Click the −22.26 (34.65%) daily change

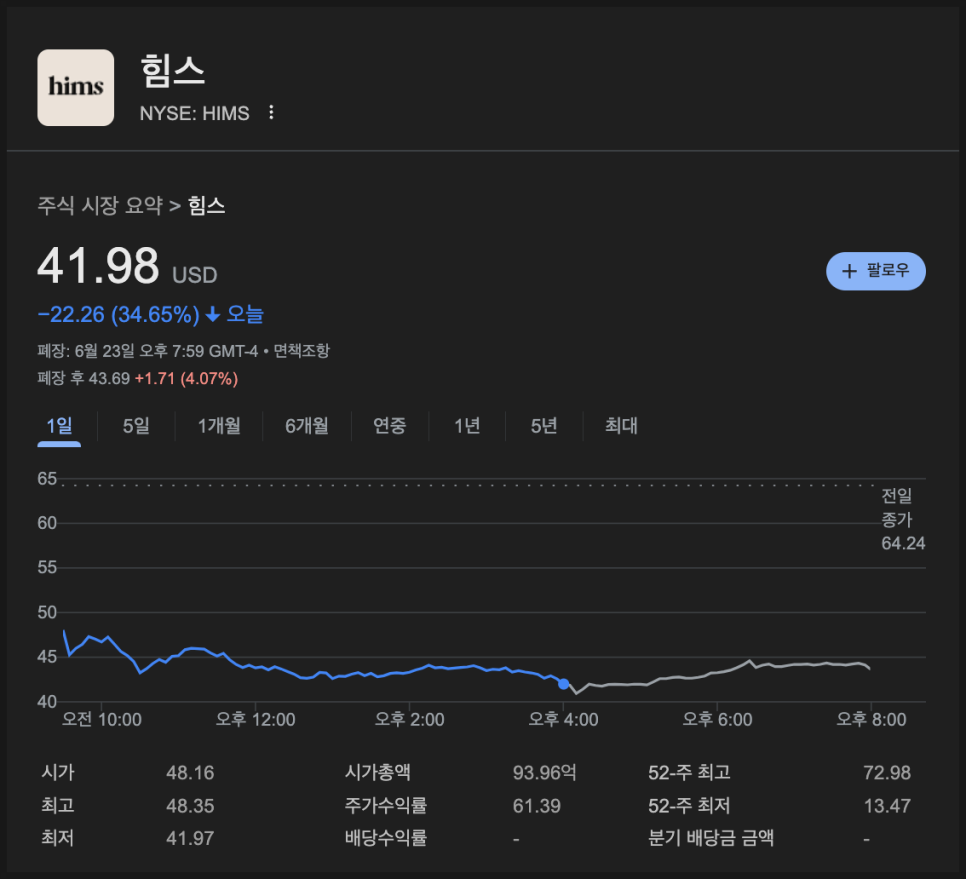click(x=118, y=315)
